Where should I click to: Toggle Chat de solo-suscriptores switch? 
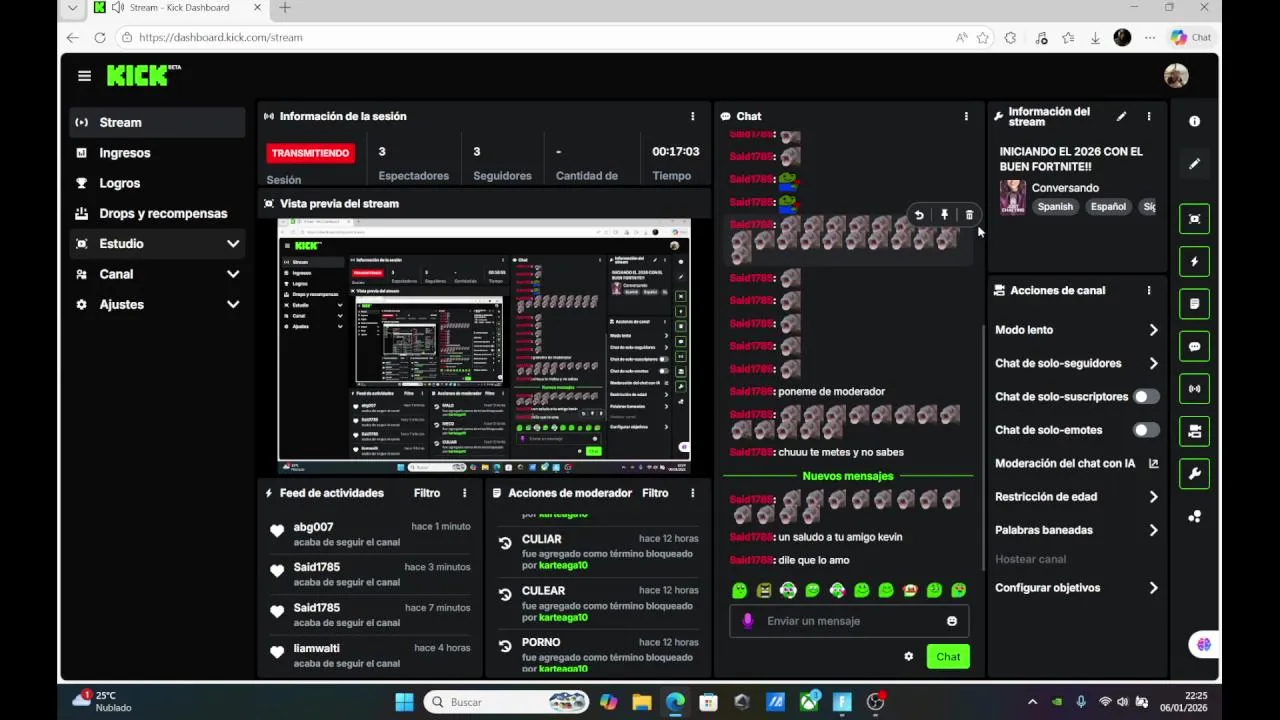coord(1146,397)
